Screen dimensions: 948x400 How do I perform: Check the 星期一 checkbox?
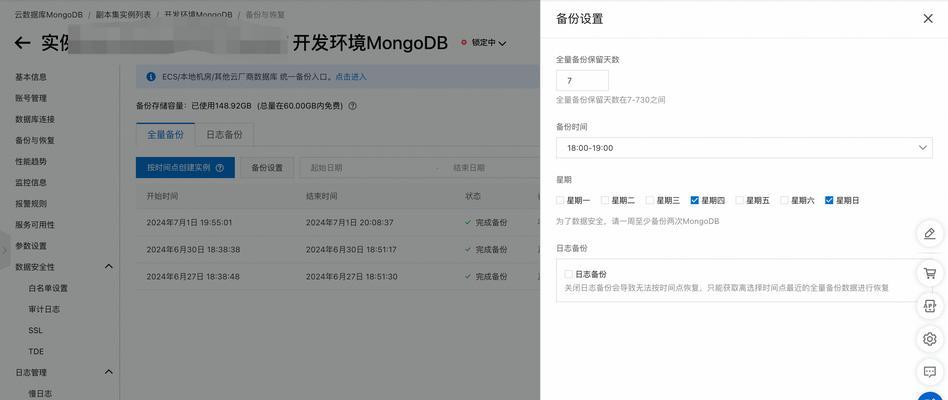point(560,200)
